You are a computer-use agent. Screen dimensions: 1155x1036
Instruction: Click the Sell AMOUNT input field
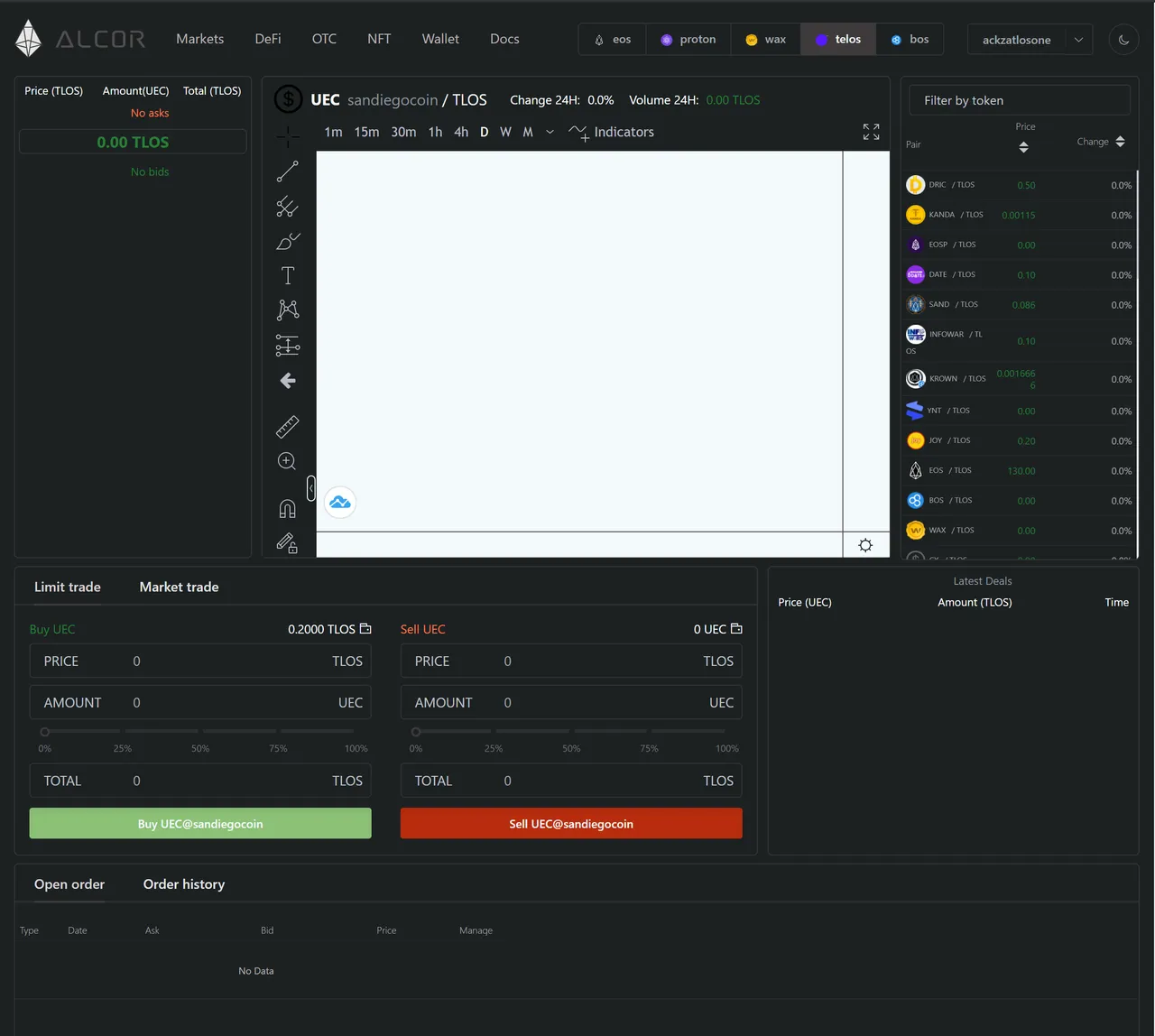571,703
